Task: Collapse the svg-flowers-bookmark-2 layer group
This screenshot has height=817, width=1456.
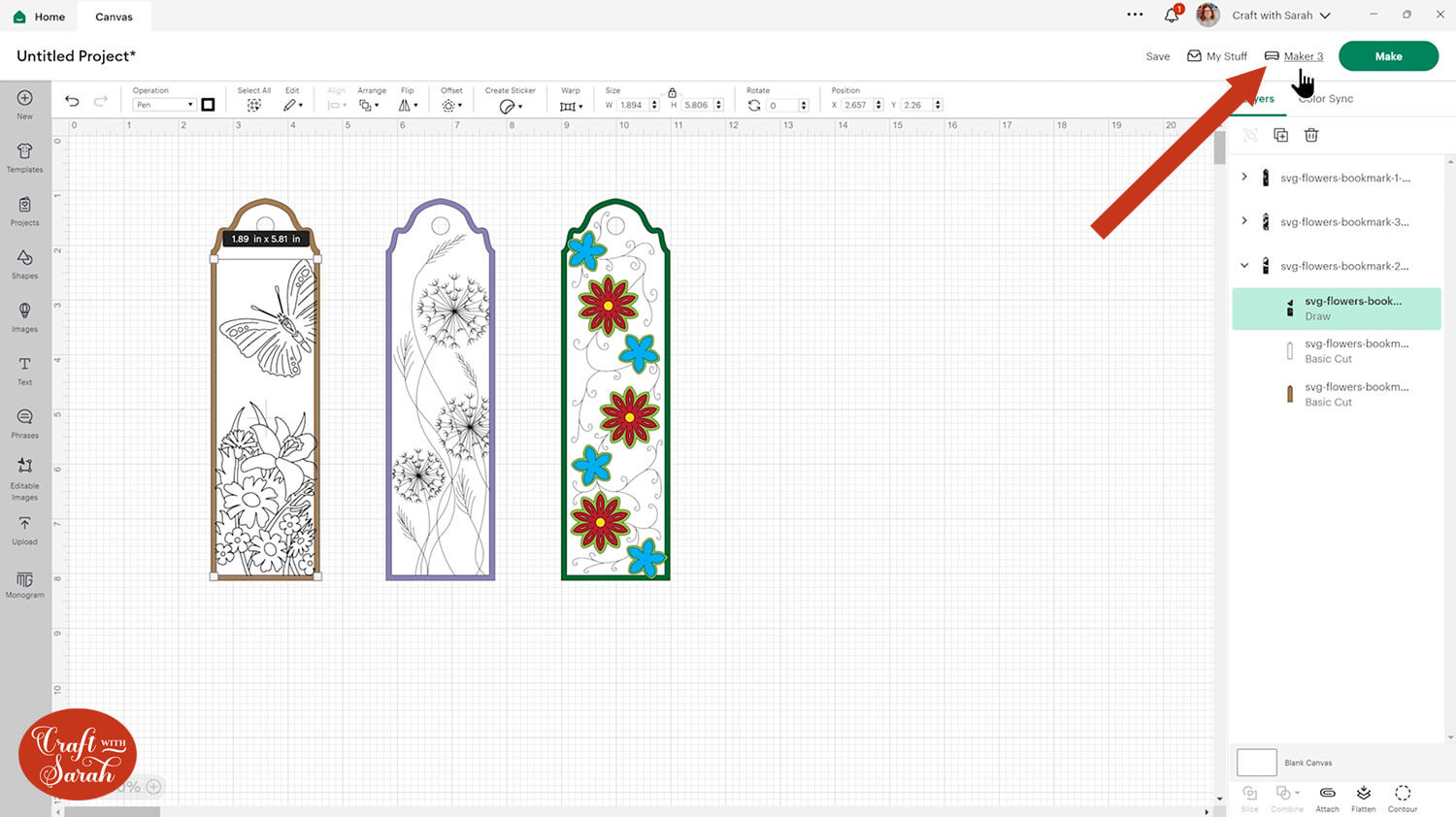Action: point(1244,265)
